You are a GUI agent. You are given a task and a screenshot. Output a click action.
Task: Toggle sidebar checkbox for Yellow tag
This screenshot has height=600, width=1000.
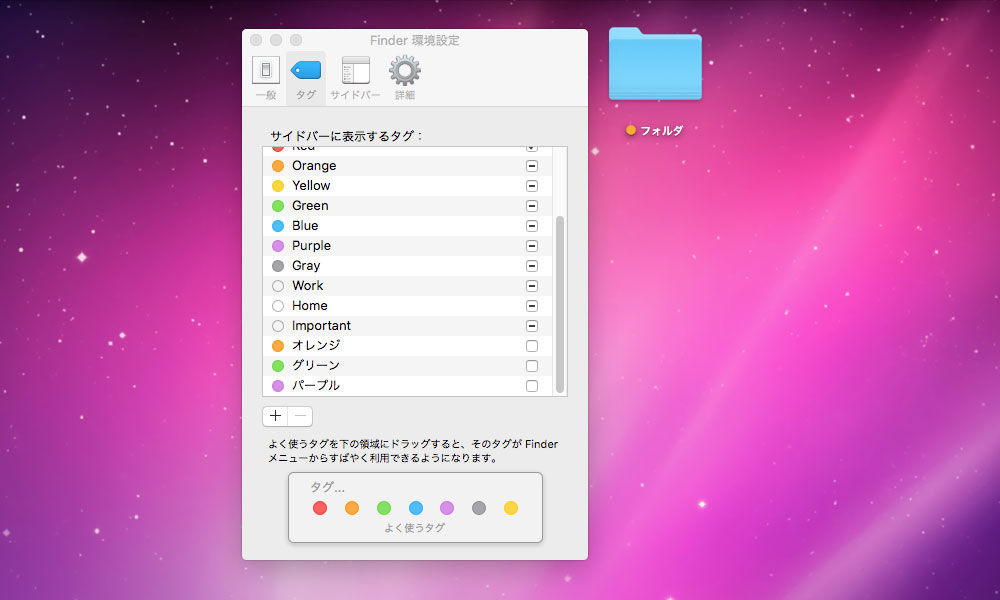pos(532,186)
